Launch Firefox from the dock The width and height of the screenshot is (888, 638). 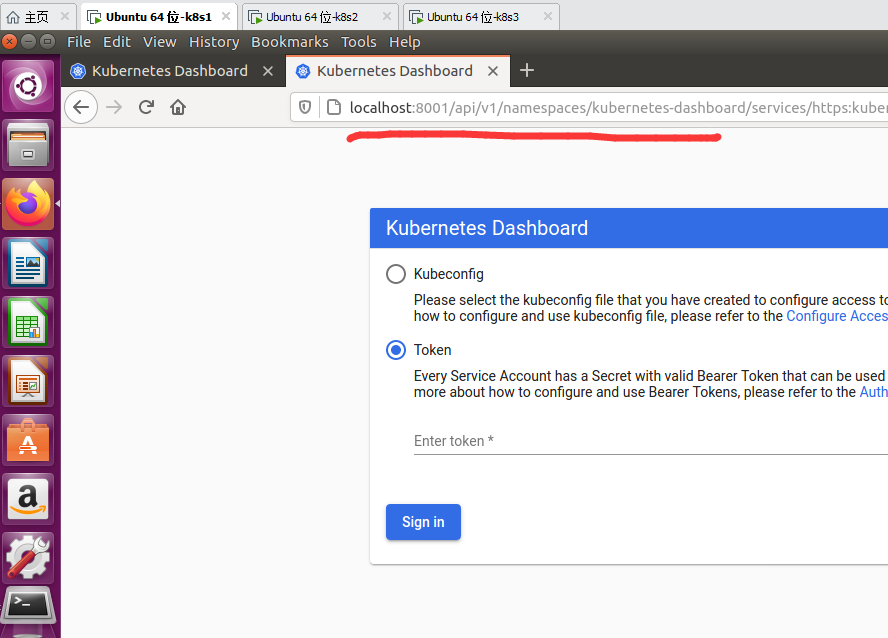point(28,204)
